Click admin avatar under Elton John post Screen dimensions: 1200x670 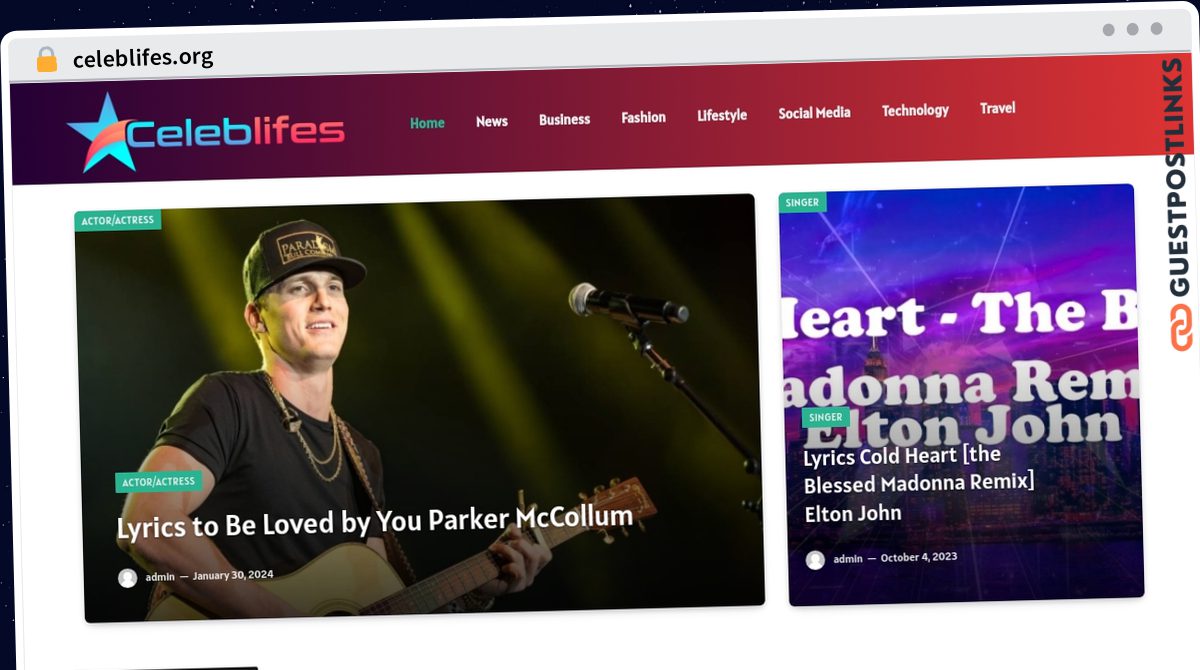tap(815, 560)
